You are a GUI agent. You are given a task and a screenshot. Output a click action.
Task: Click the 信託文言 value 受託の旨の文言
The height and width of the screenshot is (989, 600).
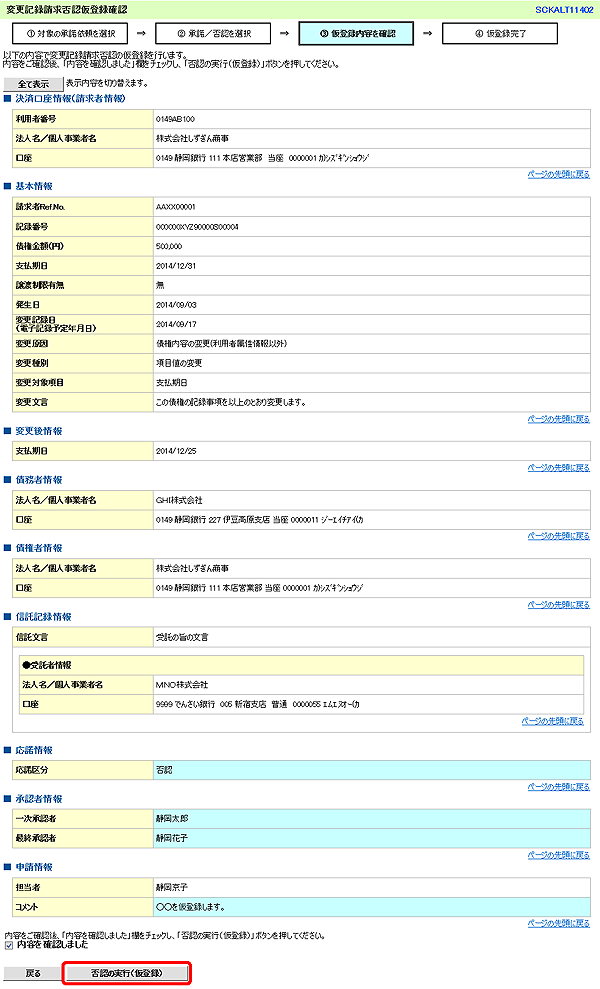[182, 638]
